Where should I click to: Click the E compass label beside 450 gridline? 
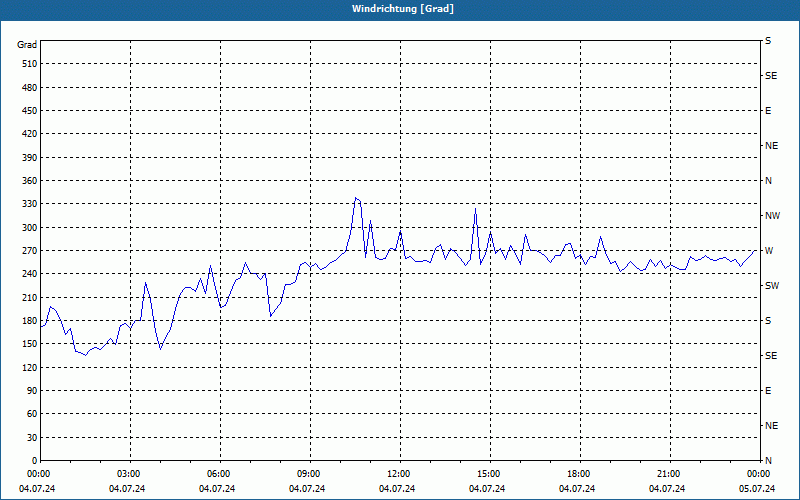tap(768, 111)
